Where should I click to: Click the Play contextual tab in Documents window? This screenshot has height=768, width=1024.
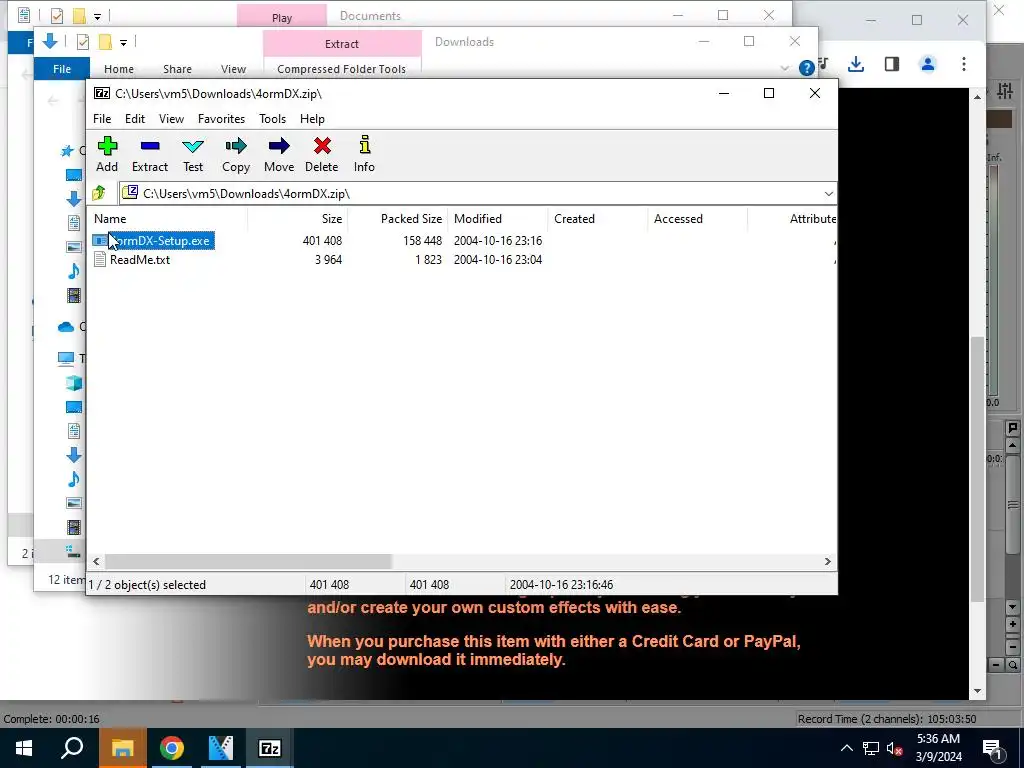click(282, 17)
